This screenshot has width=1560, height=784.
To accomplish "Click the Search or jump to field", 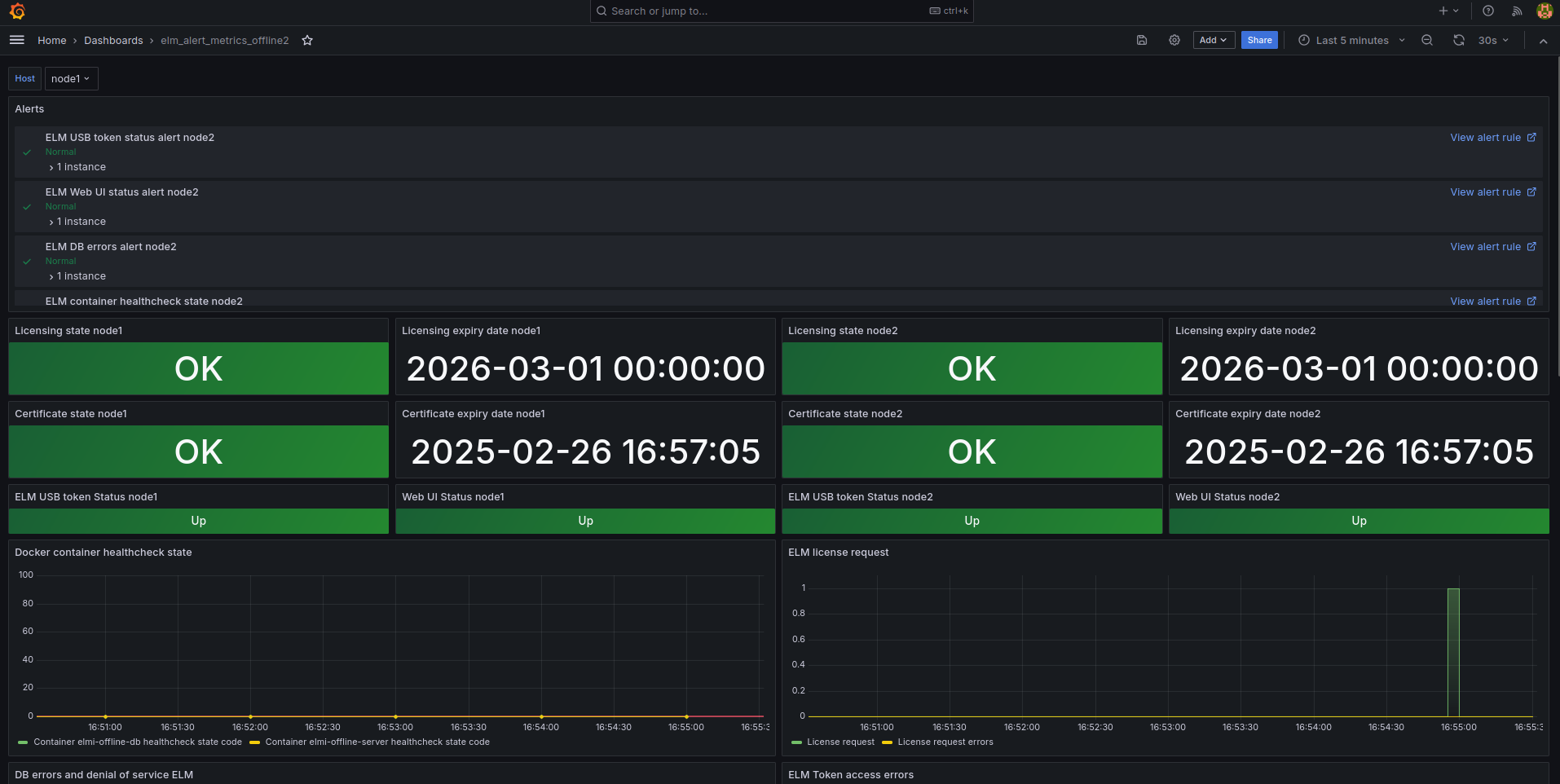I will click(x=766, y=11).
